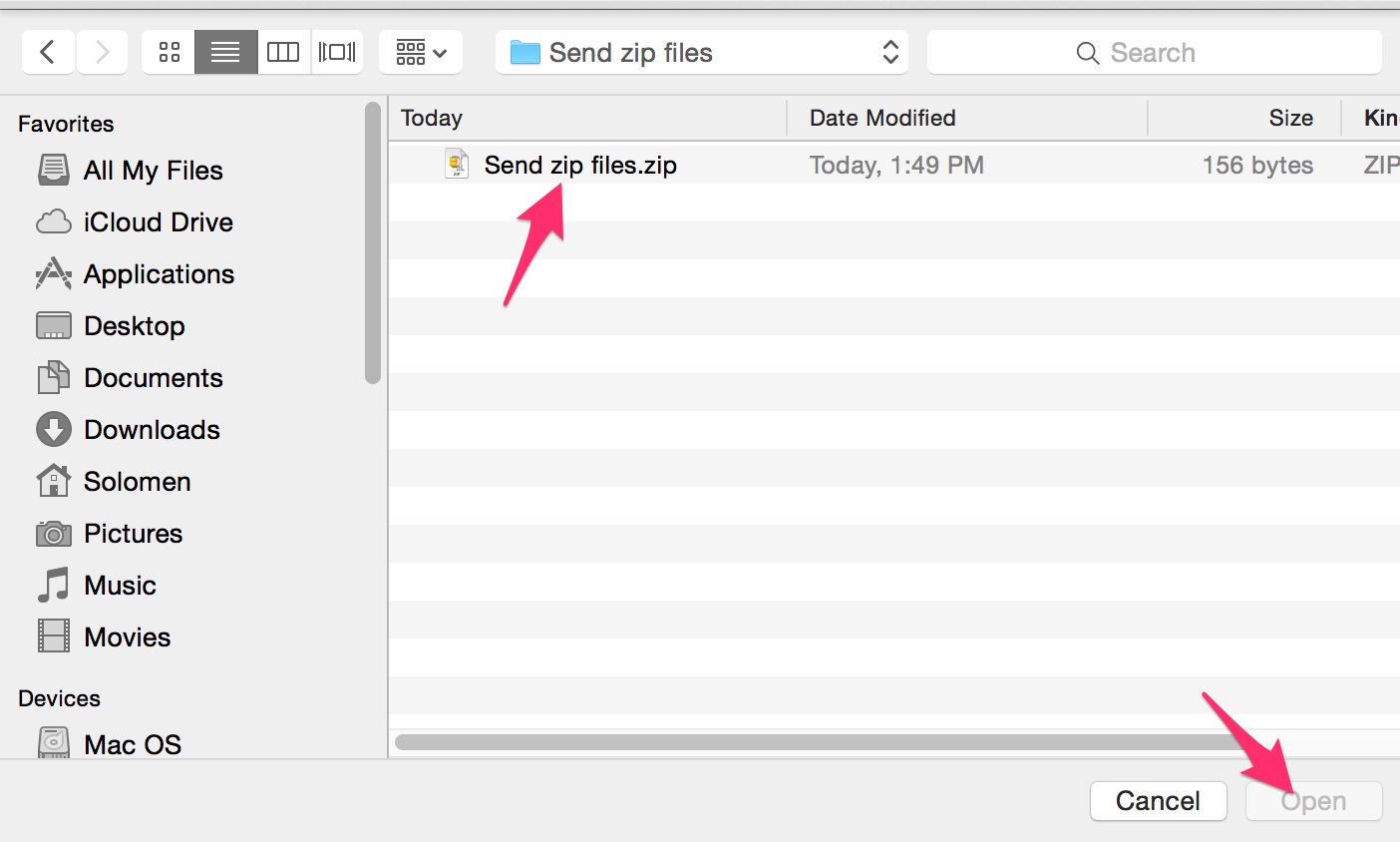The width and height of the screenshot is (1400, 842).
Task: Click the Devices section header
Action: coord(59,698)
